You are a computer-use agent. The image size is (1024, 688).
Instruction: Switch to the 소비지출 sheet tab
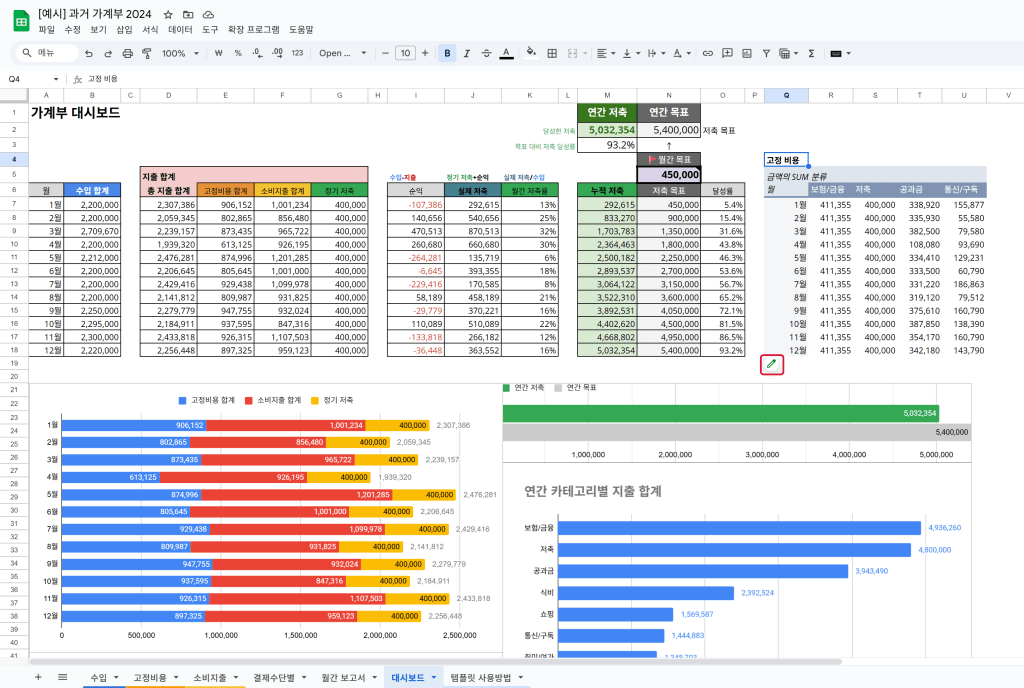209,677
